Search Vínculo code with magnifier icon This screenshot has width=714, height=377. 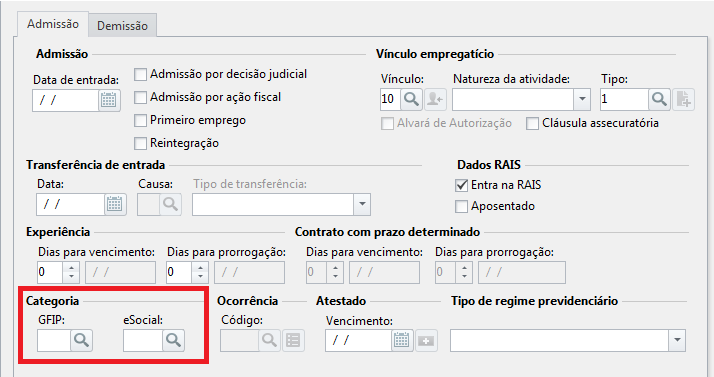click(x=411, y=99)
